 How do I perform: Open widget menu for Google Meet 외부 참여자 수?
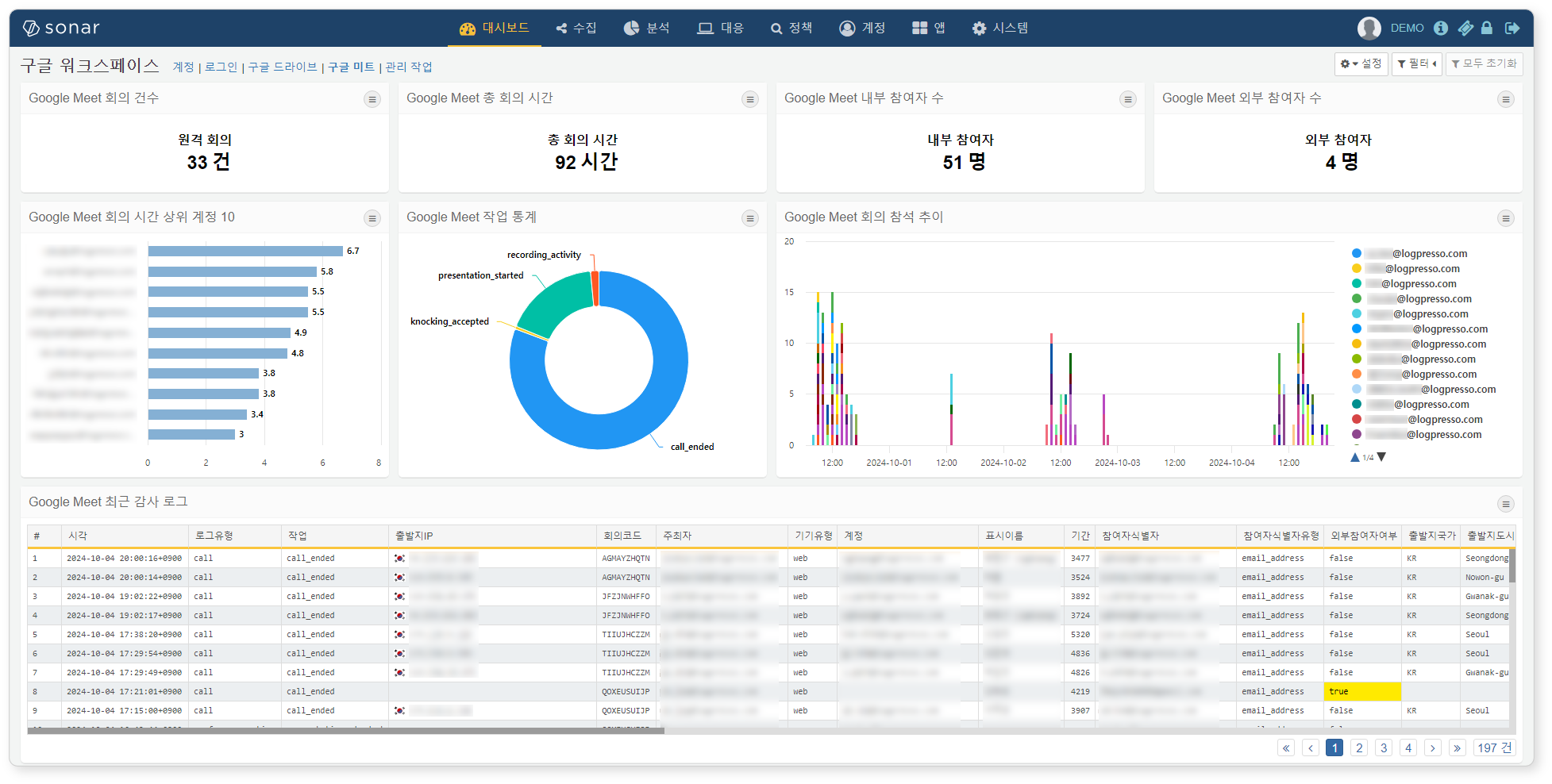[1505, 99]
